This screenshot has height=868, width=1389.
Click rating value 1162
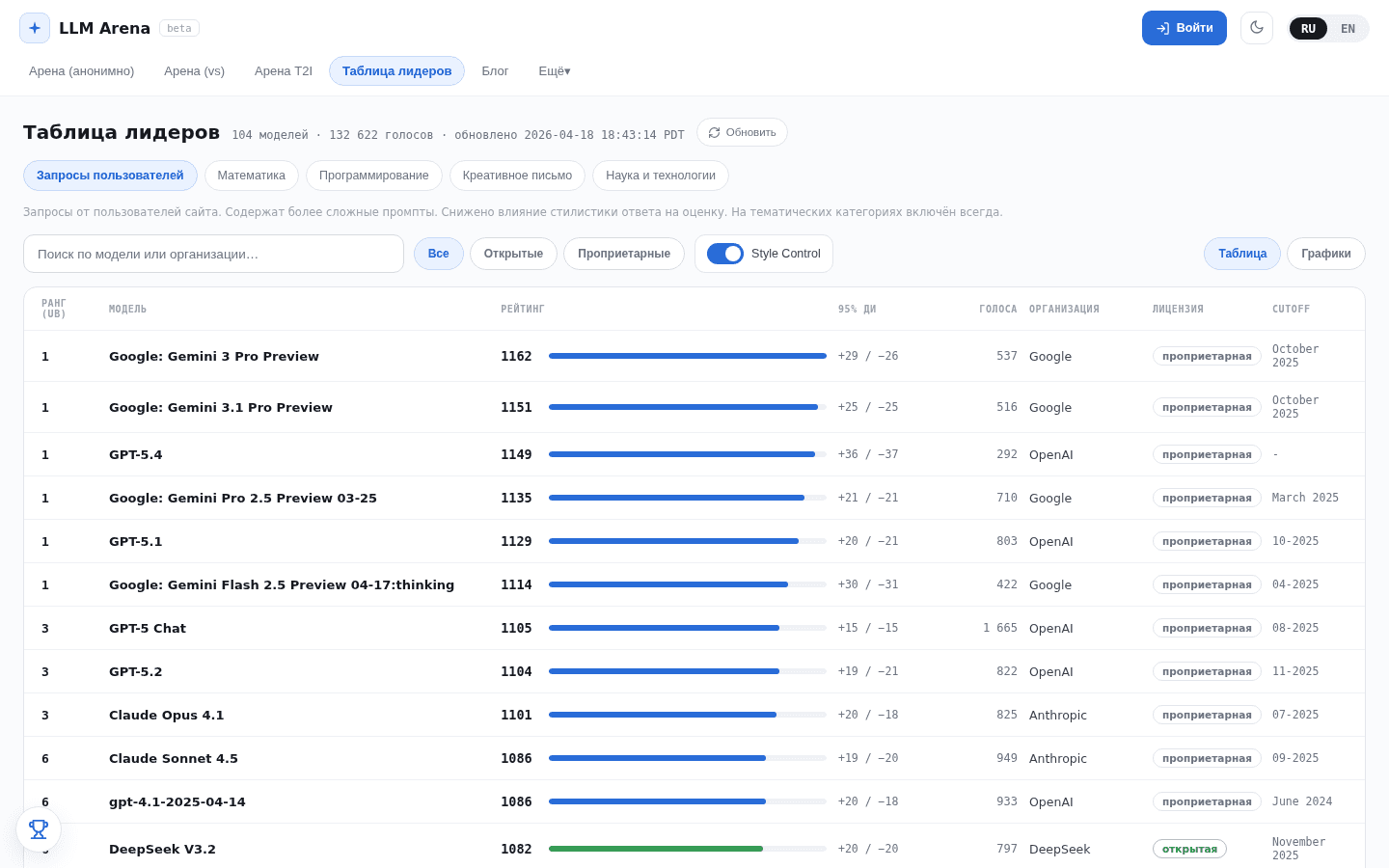click(516, 356)
